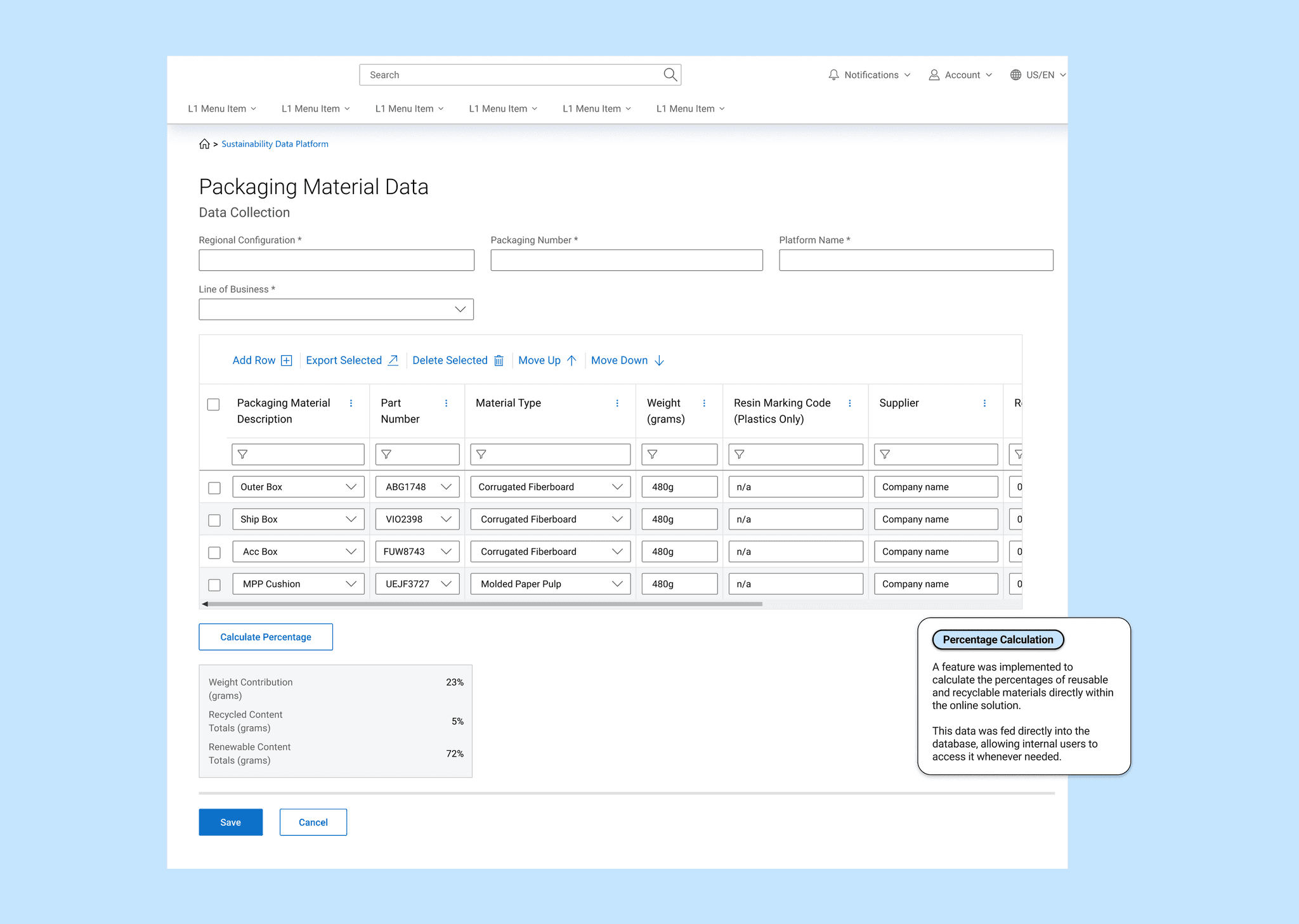
Task: Click the search magnifier icon
Action: click(670, 75)
